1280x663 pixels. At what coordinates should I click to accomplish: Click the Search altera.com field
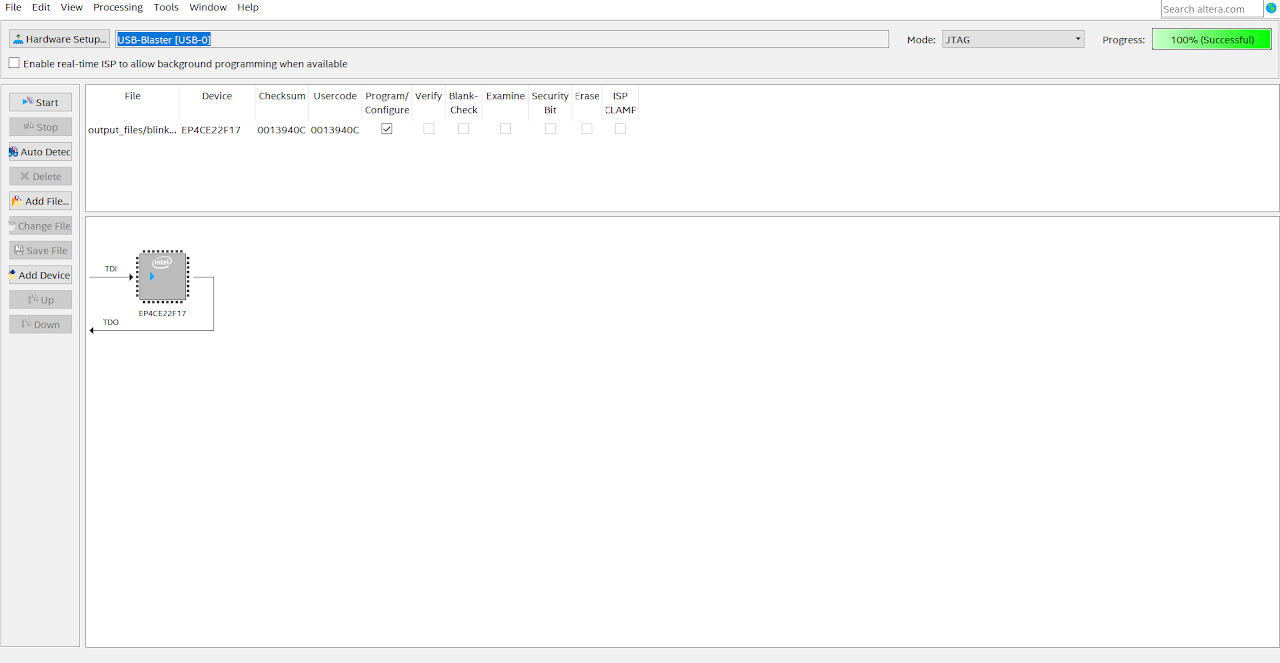pyautogui.click(x=1211, y=9)
